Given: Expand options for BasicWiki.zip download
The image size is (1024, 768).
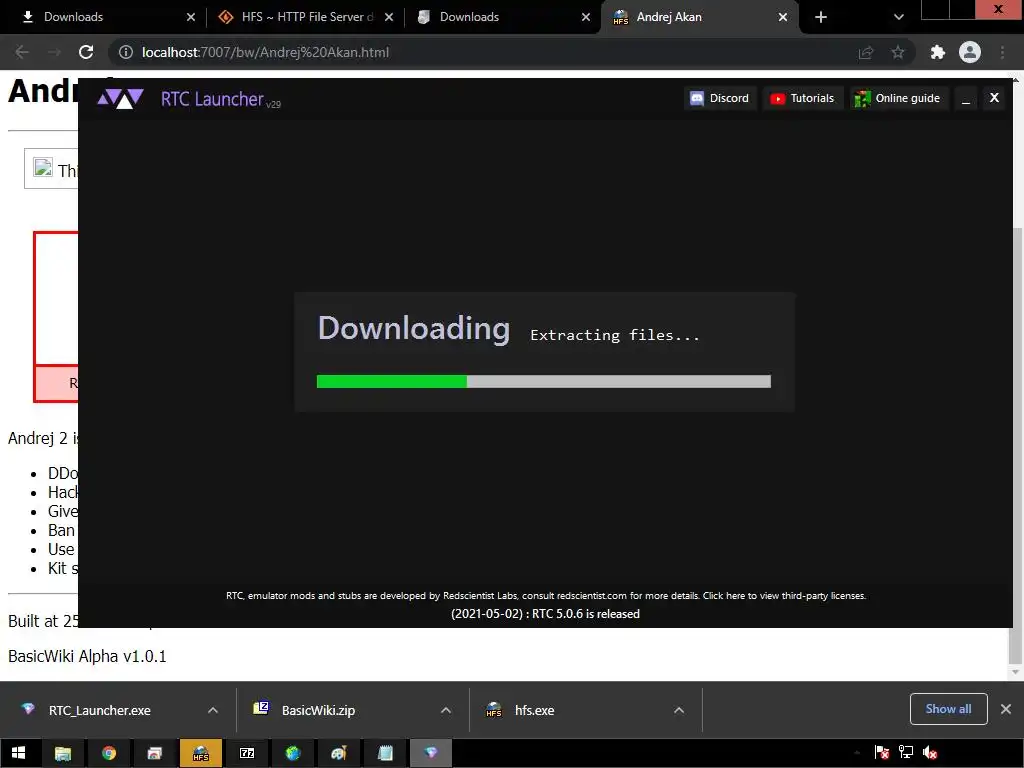Looking at the screenshot, I should [x=446, y=710].
